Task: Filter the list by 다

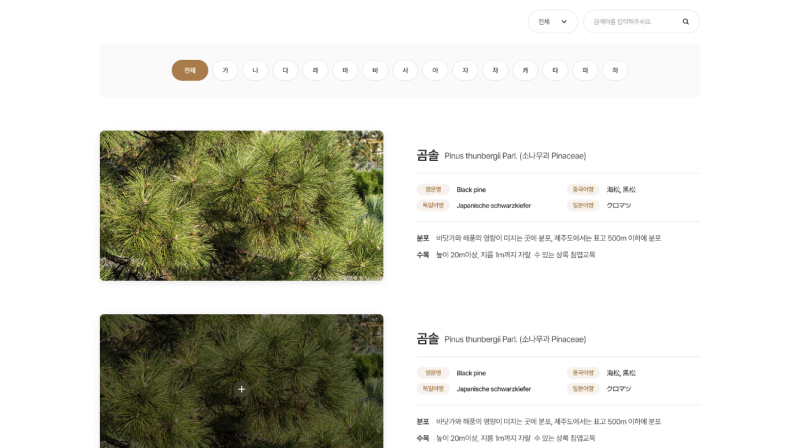Action: (x=285, y=70)
